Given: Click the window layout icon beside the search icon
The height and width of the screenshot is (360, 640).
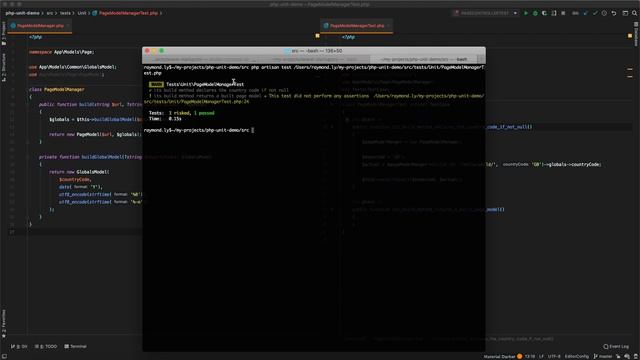Looking at the screenshot, I should click(x=625, y=13).
